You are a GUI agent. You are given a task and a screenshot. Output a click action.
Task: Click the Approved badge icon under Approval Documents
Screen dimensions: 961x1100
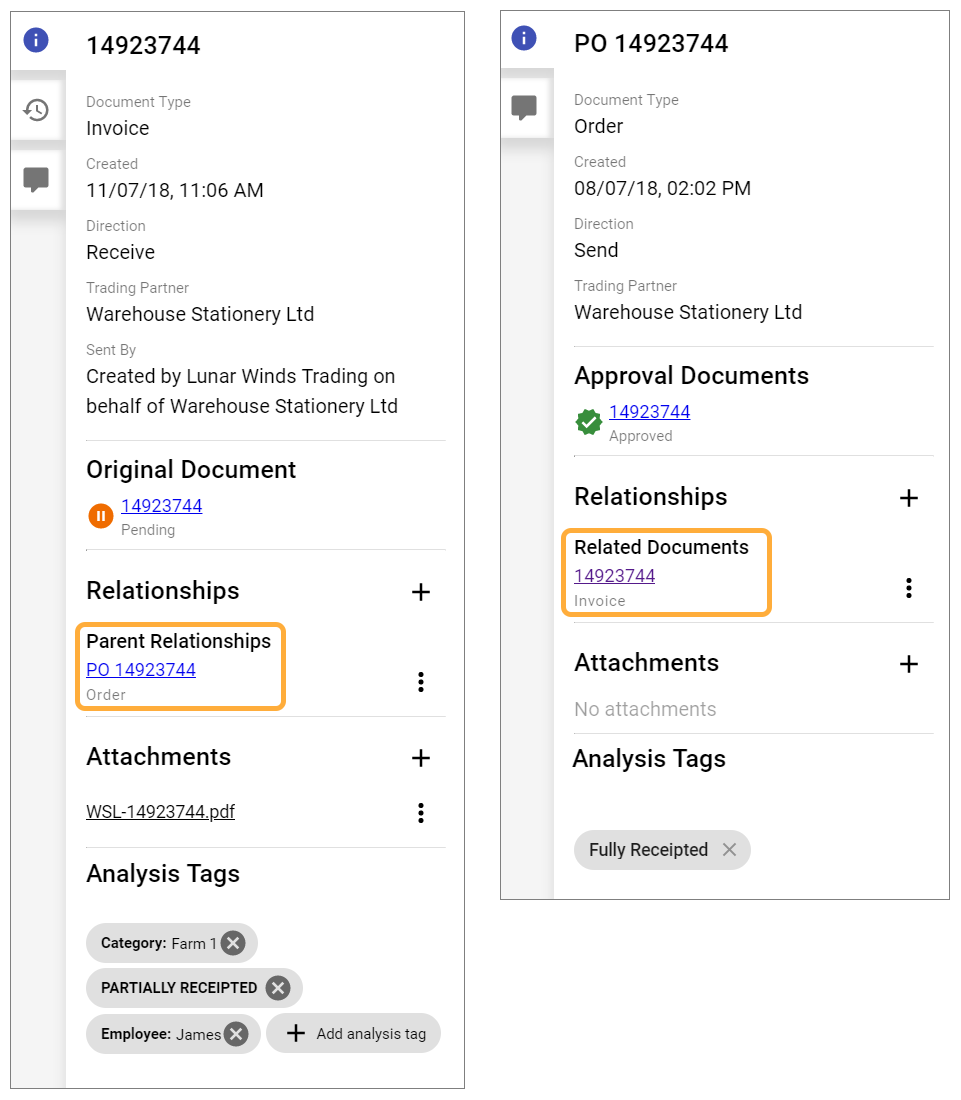[588, 421]
